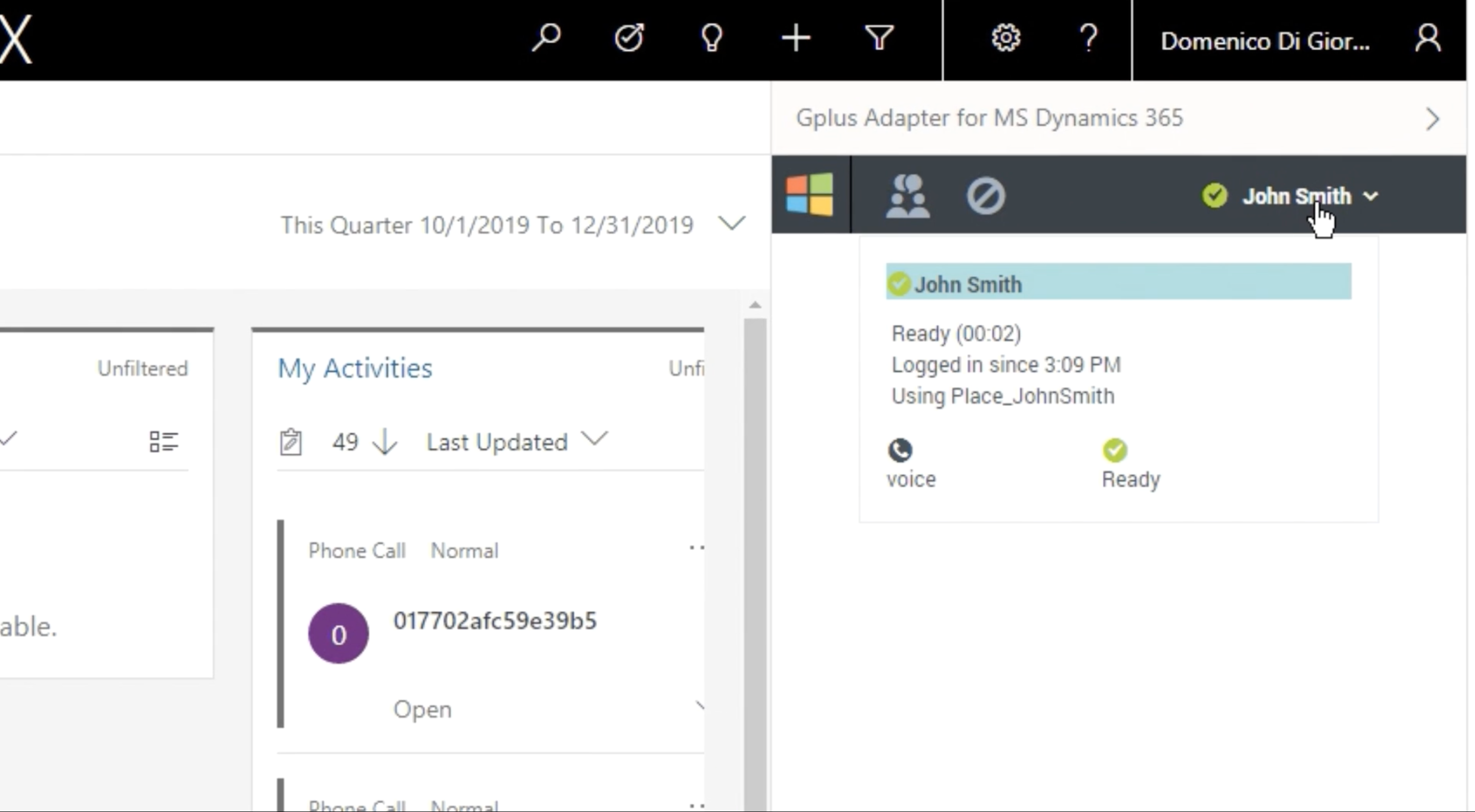This screenshot has height=812, width=1475.
Task: Open phone call 017702afc59e39b5
Action: tap(495, 621)
